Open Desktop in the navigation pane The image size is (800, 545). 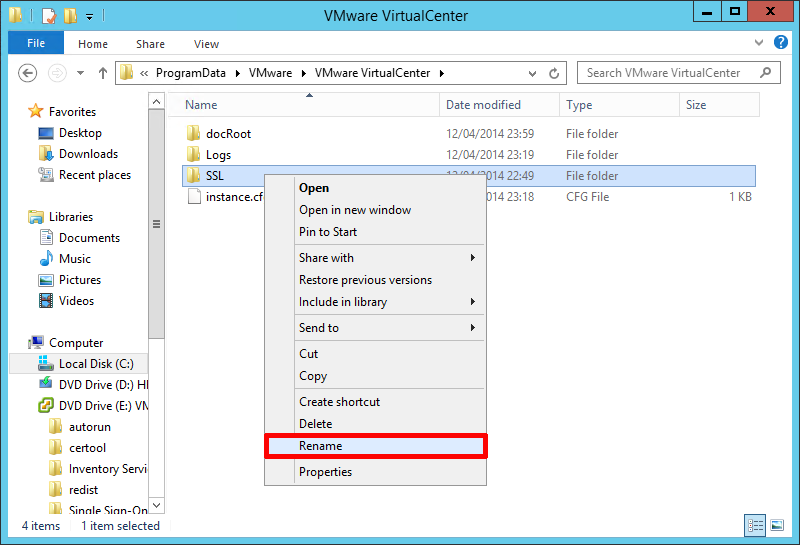(x=80, y=133)
